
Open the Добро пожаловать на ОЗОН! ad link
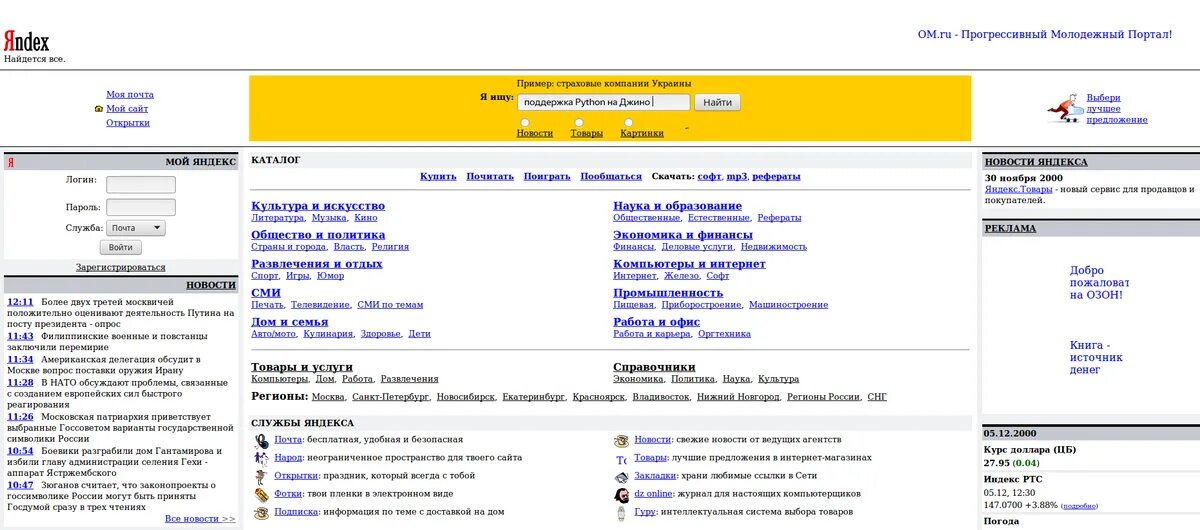(1099, 282)
